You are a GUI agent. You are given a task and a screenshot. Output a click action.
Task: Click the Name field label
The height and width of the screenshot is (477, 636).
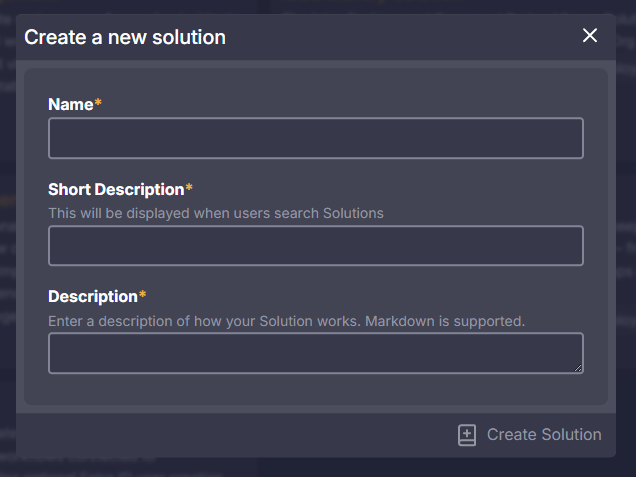coord(70,104)
